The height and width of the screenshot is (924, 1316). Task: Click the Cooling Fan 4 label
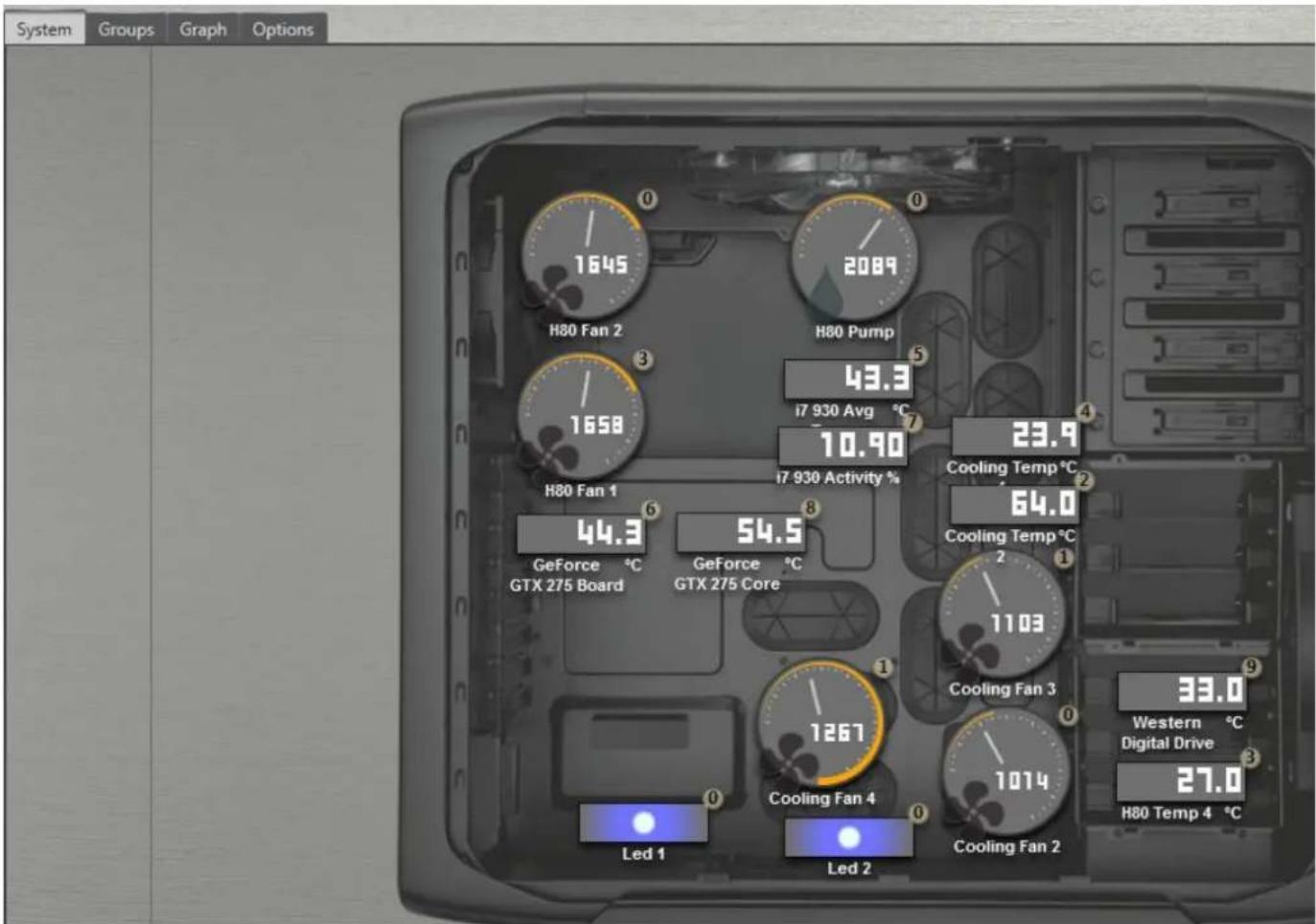click(x=821, y=797)
